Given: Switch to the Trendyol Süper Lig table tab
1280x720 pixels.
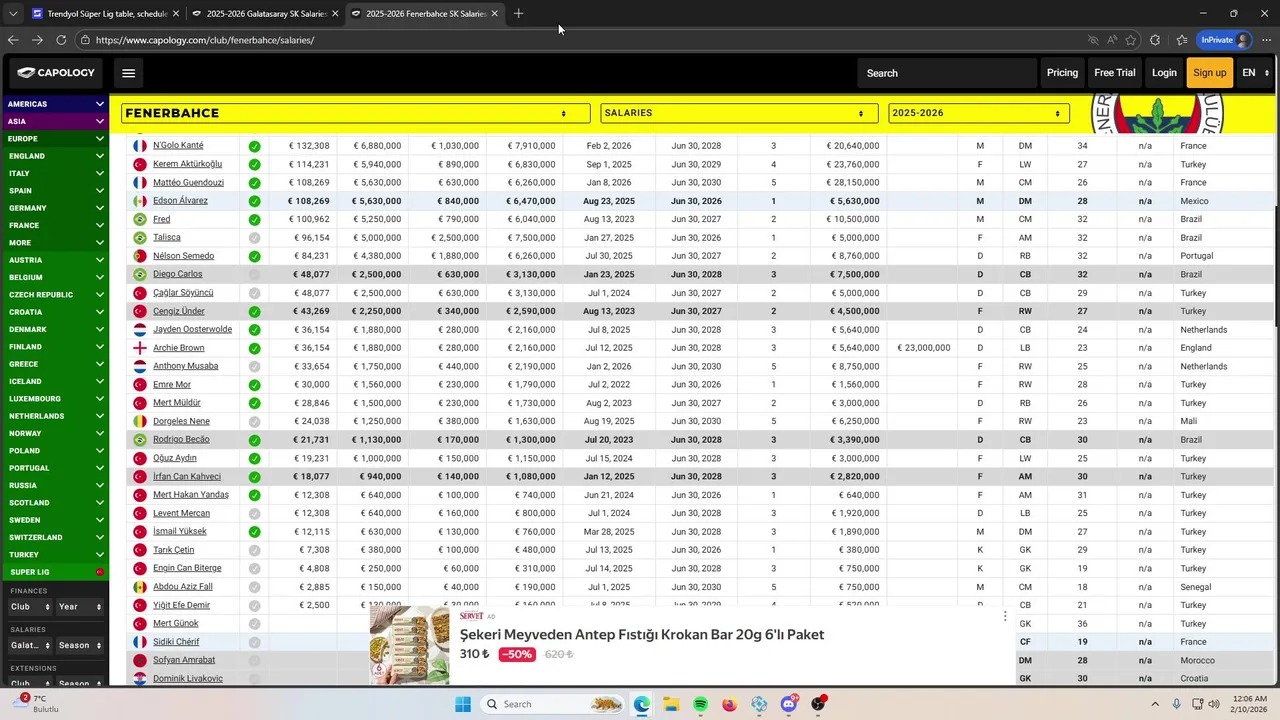Looking at the screenshot, I should coord(105,14).
